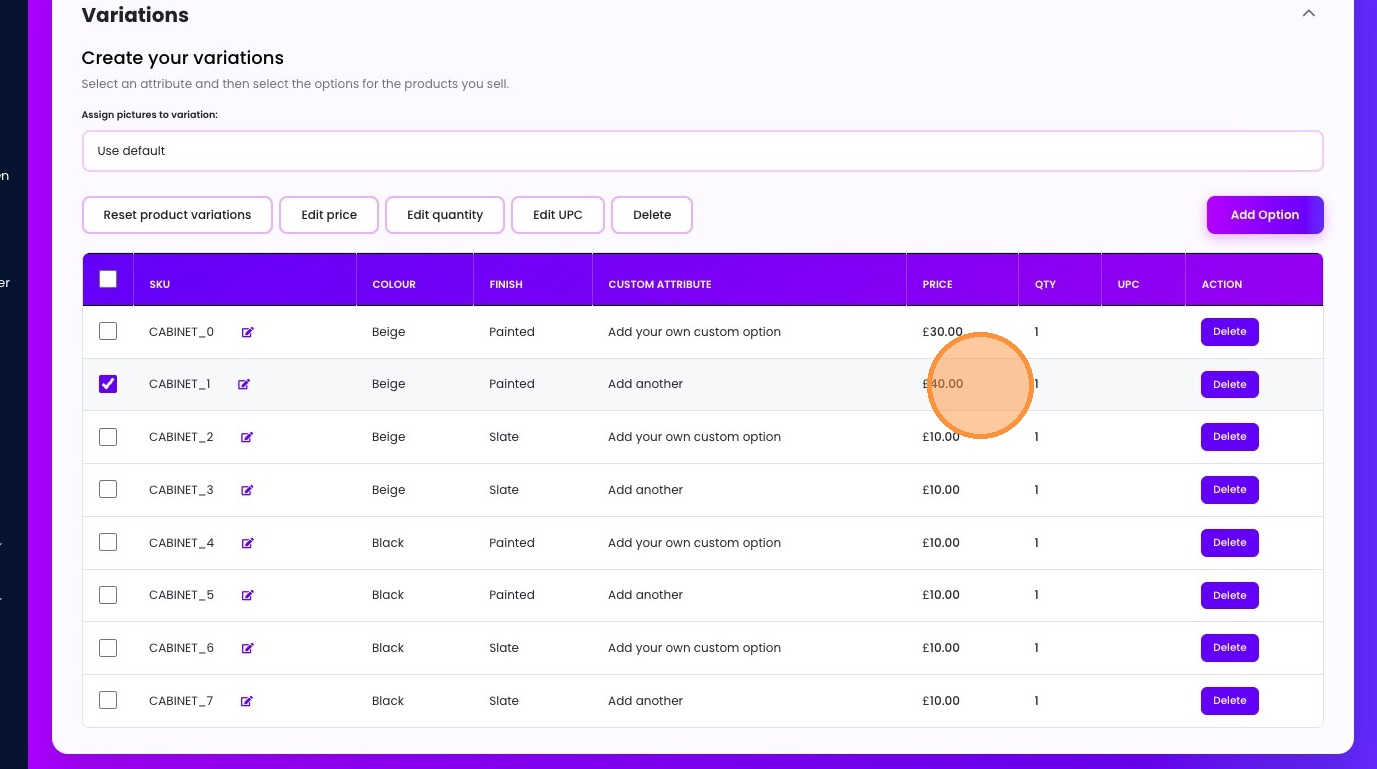Screen dimensions: 1377x769
Task: Toggle the select-all checkbox in header
Action: click(108, 279)
